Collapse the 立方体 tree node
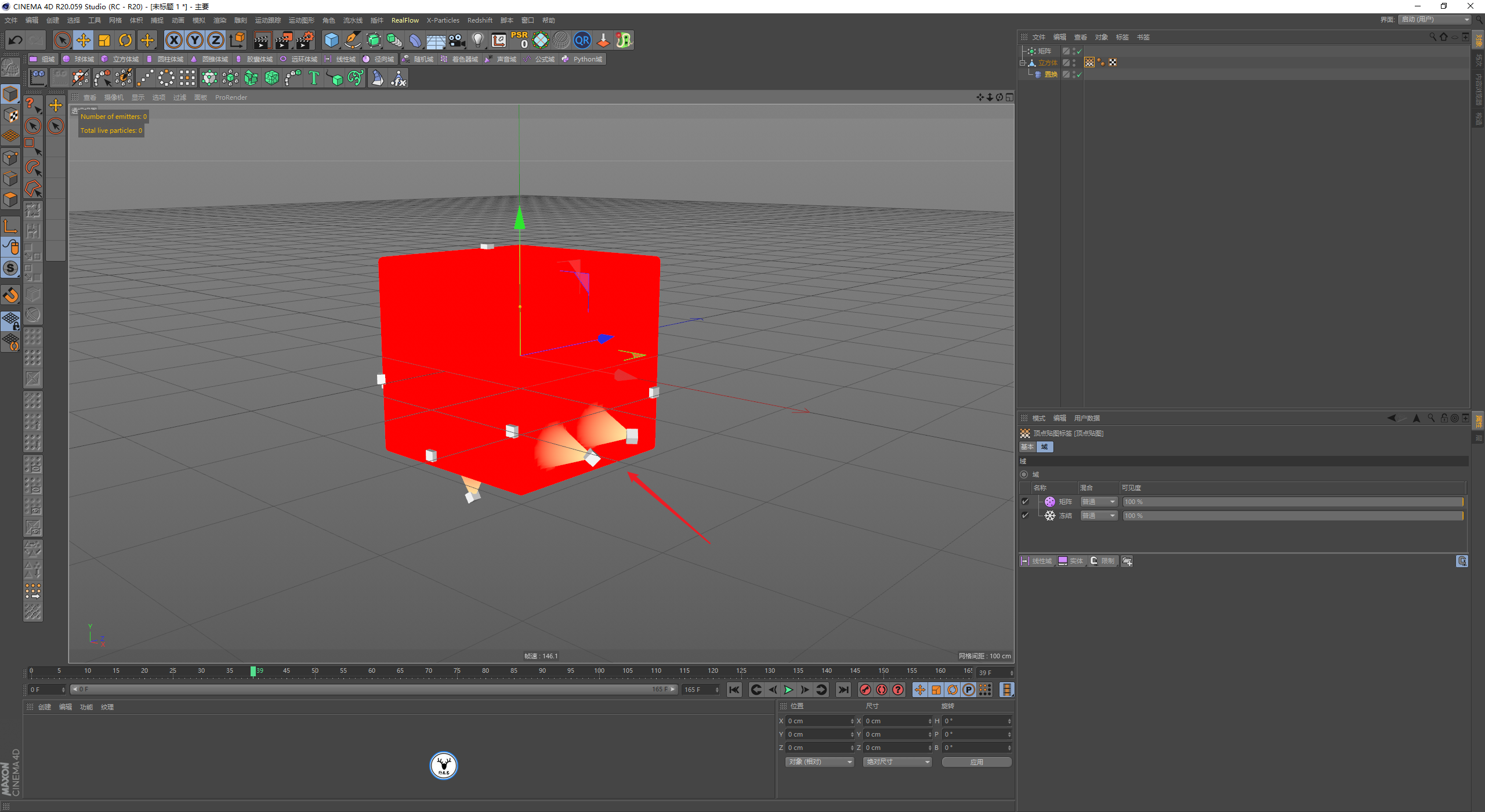This screenshot has width=1485, height=812. 1023,63
